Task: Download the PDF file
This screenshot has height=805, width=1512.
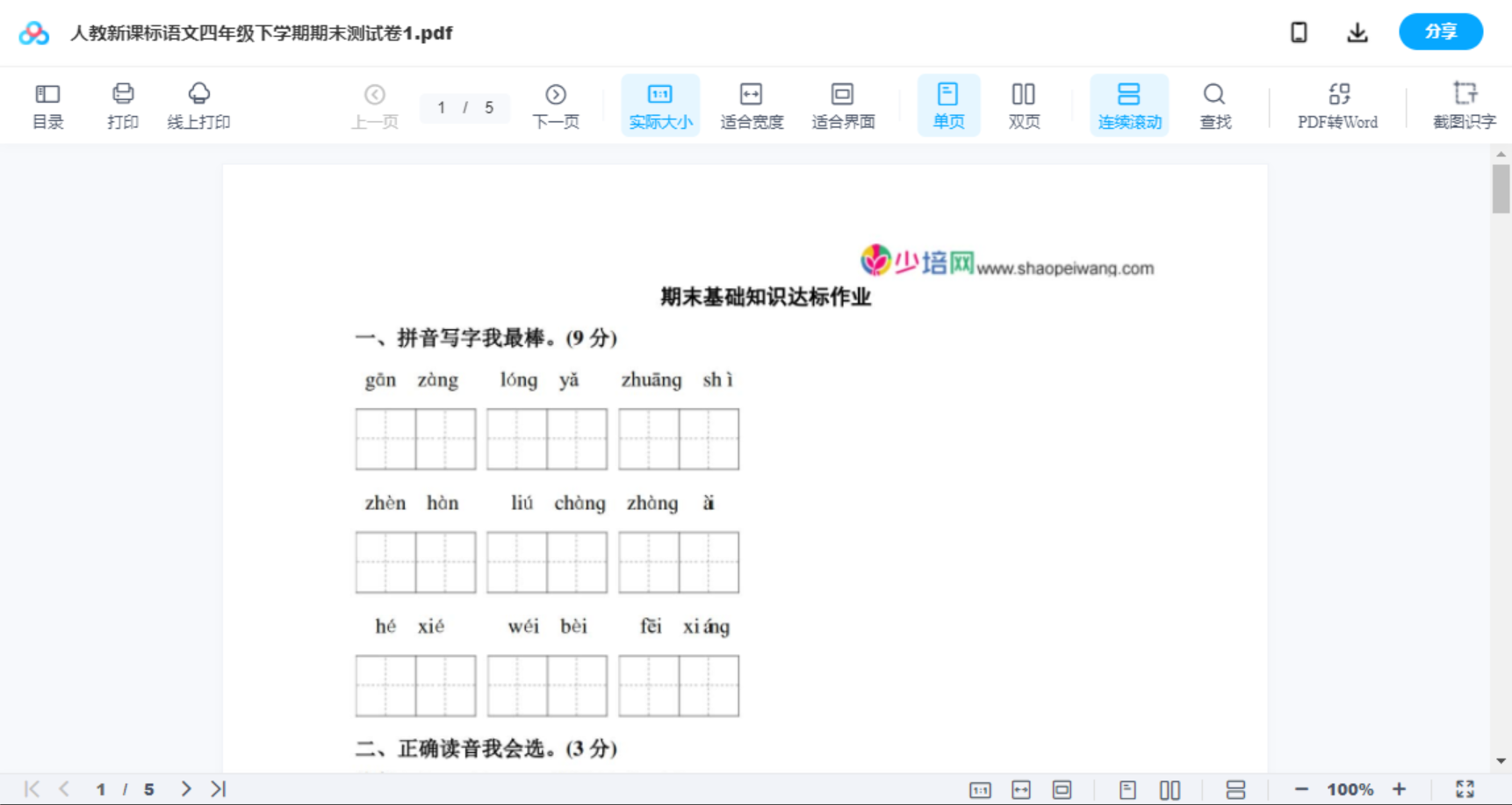Action: (x=1357, y=32)
